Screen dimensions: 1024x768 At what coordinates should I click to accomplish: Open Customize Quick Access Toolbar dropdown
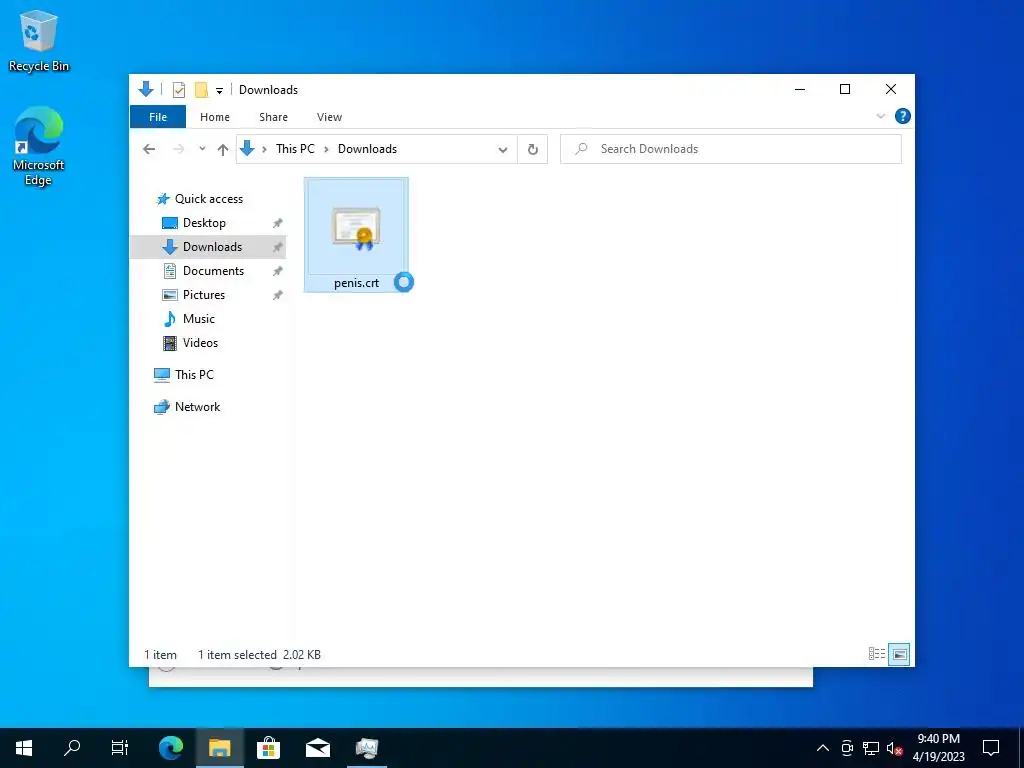[x=219, y=90]
